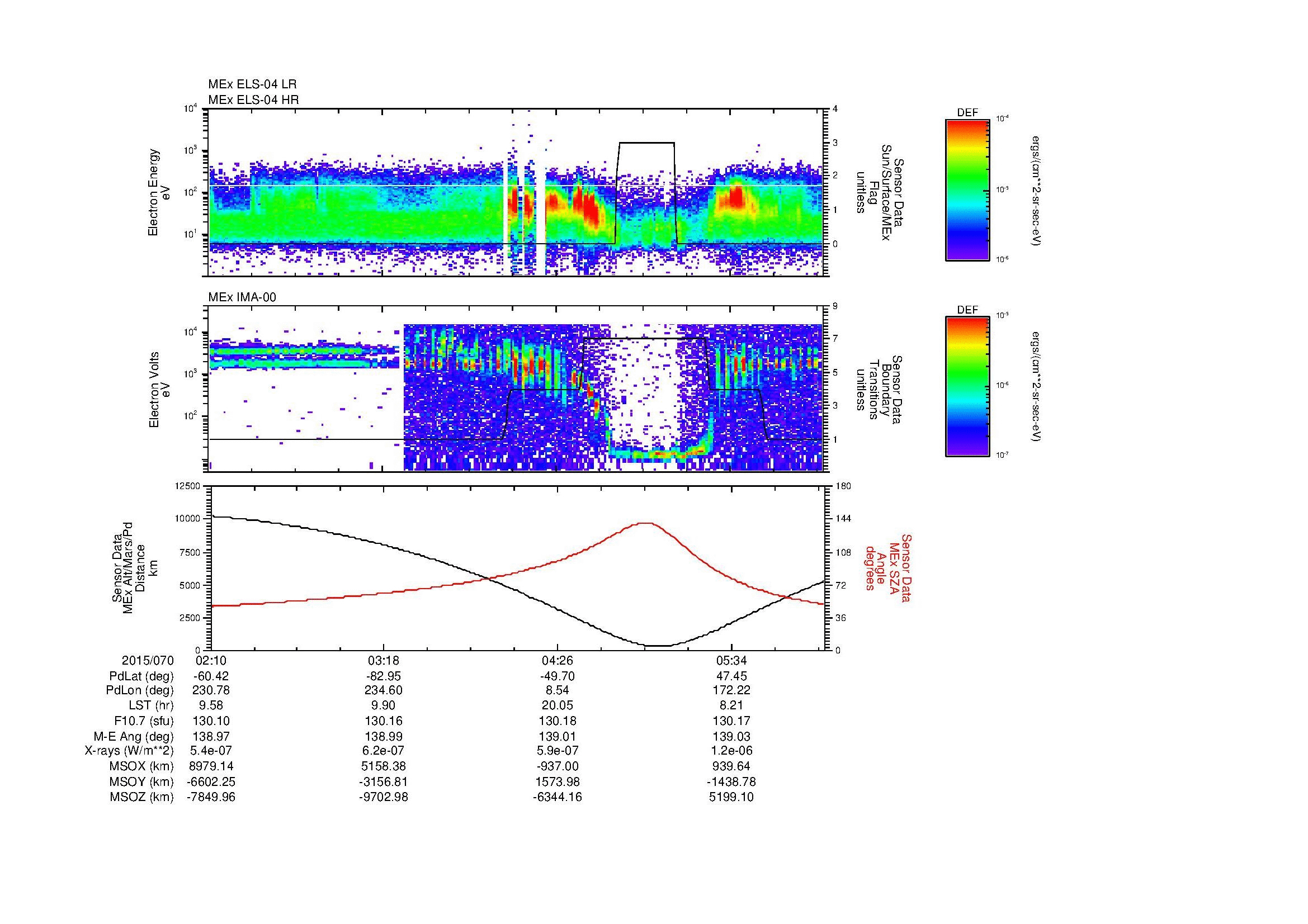
Task: Click the MSOZ value -6344.16
Action: (557, 797)
